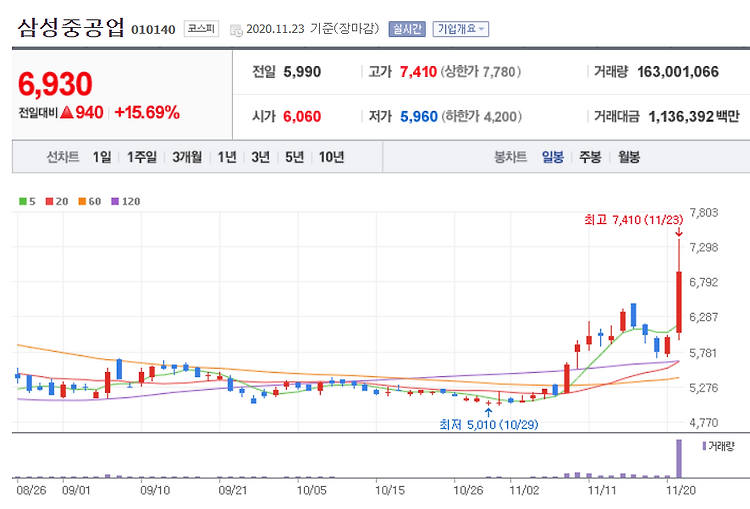This screenshot has width=750, height=509.
Task: Select the 1일 line chart period
Action: click(102, 157)
